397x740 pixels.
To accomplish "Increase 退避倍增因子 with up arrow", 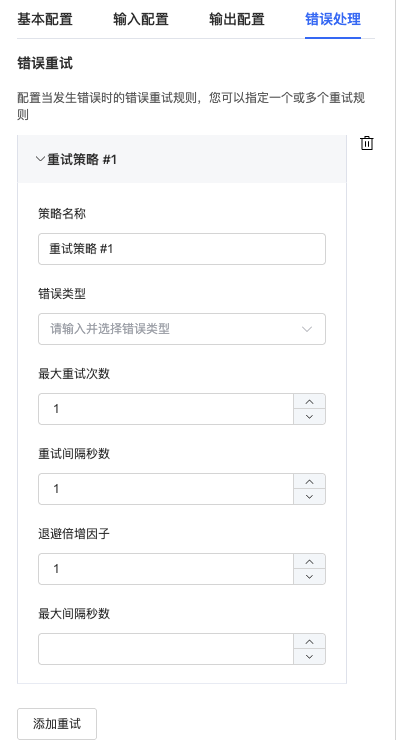I will coord(310,562).
